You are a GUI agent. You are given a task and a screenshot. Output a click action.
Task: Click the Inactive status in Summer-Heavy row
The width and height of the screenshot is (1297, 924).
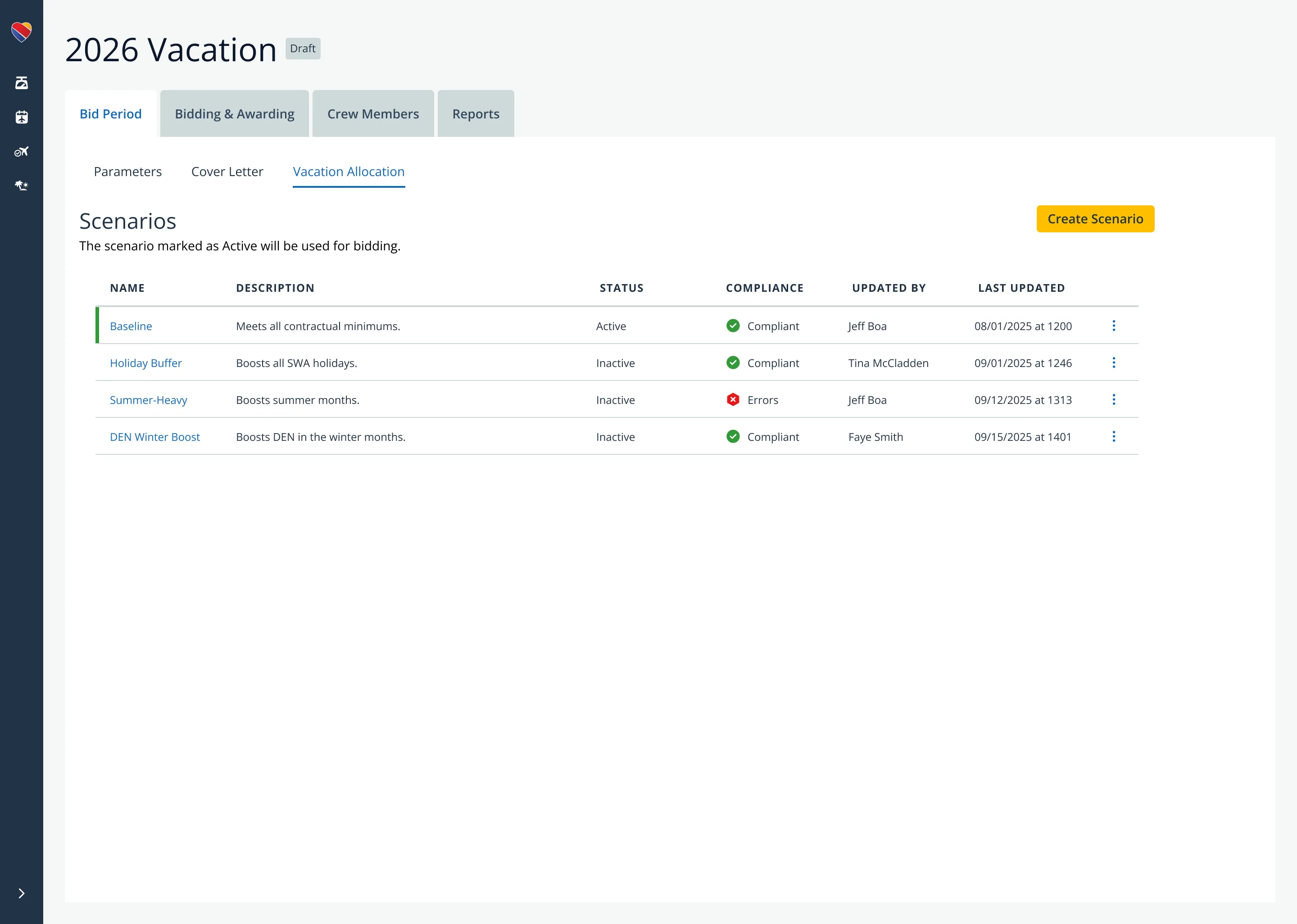click(x=616, y=400)
